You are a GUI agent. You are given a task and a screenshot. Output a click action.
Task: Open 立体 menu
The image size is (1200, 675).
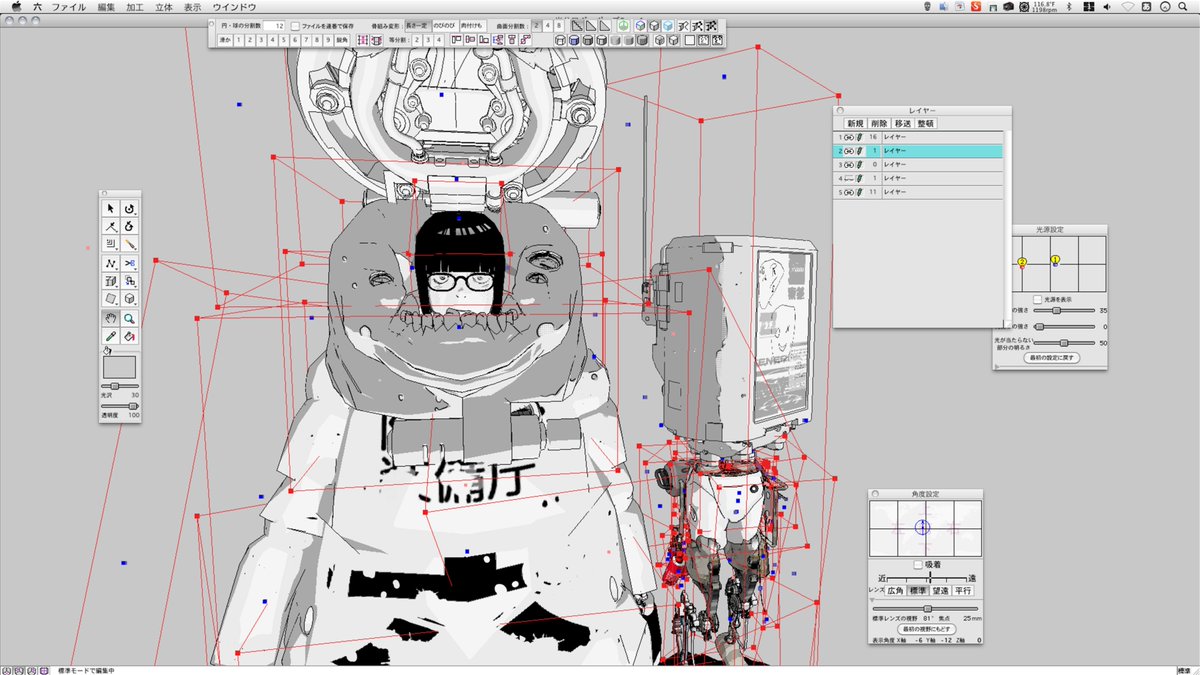coord(164,6)
